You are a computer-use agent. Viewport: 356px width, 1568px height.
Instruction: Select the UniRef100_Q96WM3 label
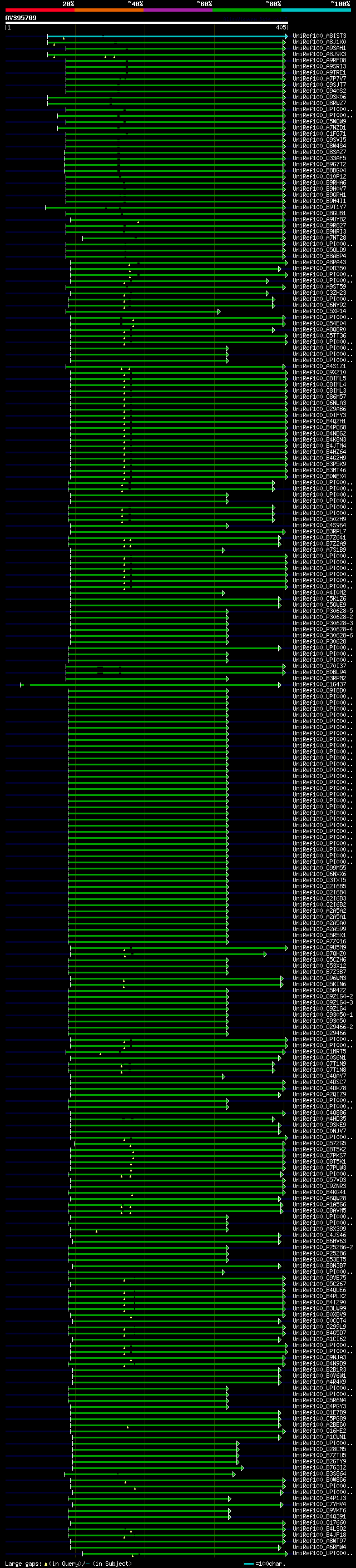(x=319, y=978)
